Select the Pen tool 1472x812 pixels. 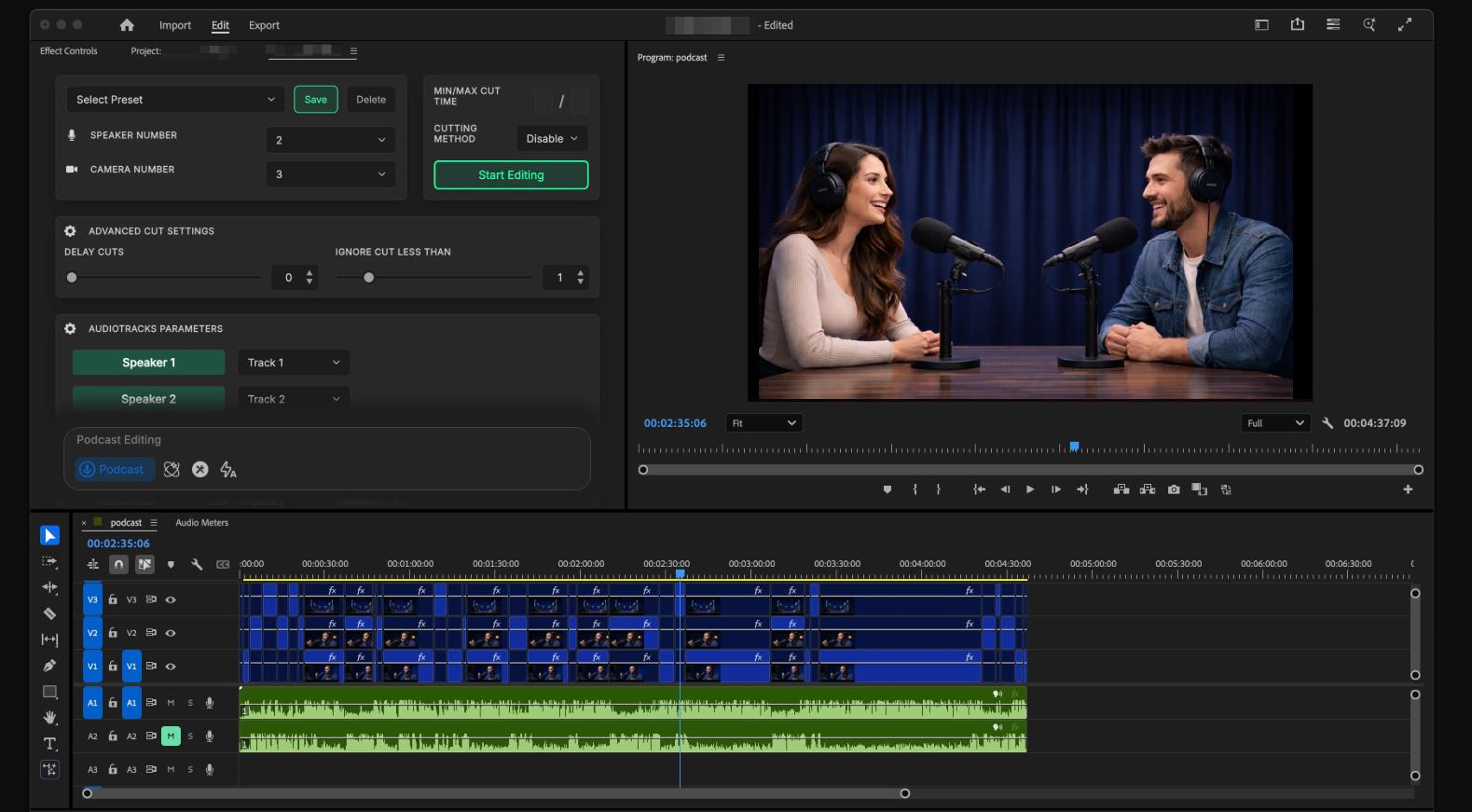coord(49,666)
